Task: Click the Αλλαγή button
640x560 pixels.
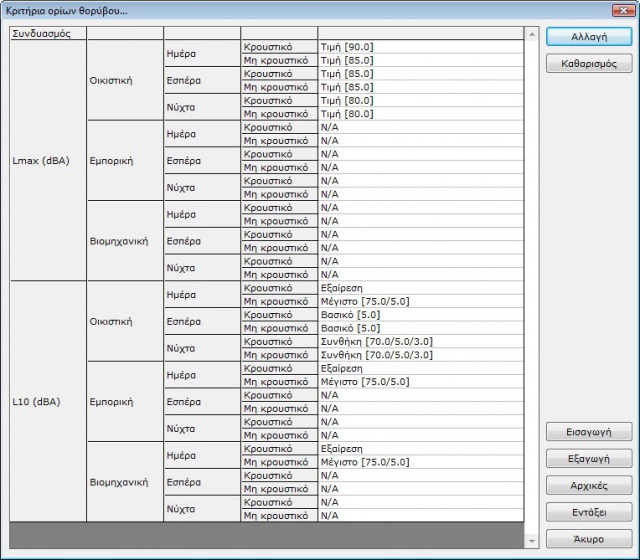Action: (589, 36)
